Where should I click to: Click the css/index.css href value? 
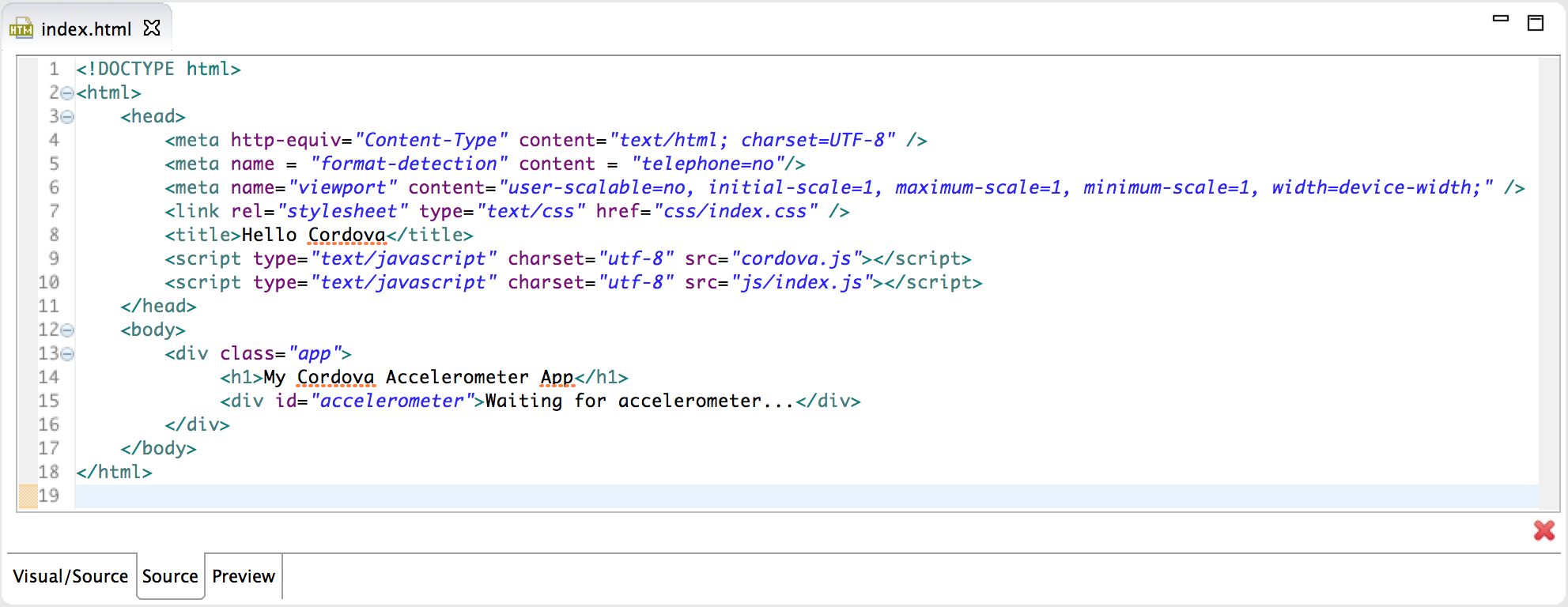[x=735, y=211]
